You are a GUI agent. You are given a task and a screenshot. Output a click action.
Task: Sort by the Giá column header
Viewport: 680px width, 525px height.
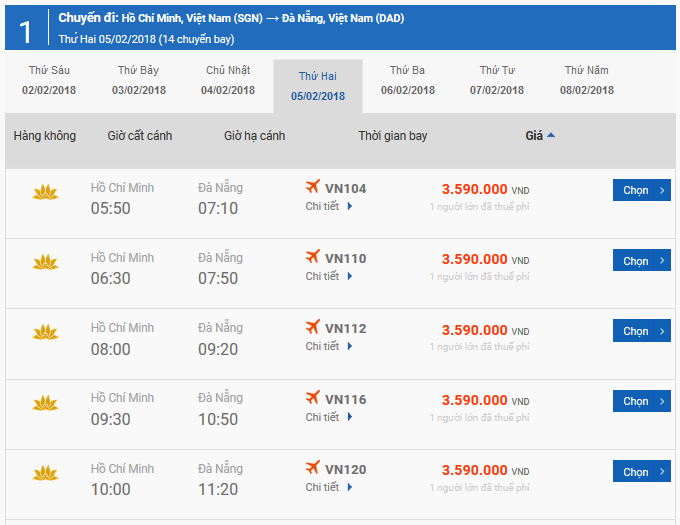coord(534,136)
